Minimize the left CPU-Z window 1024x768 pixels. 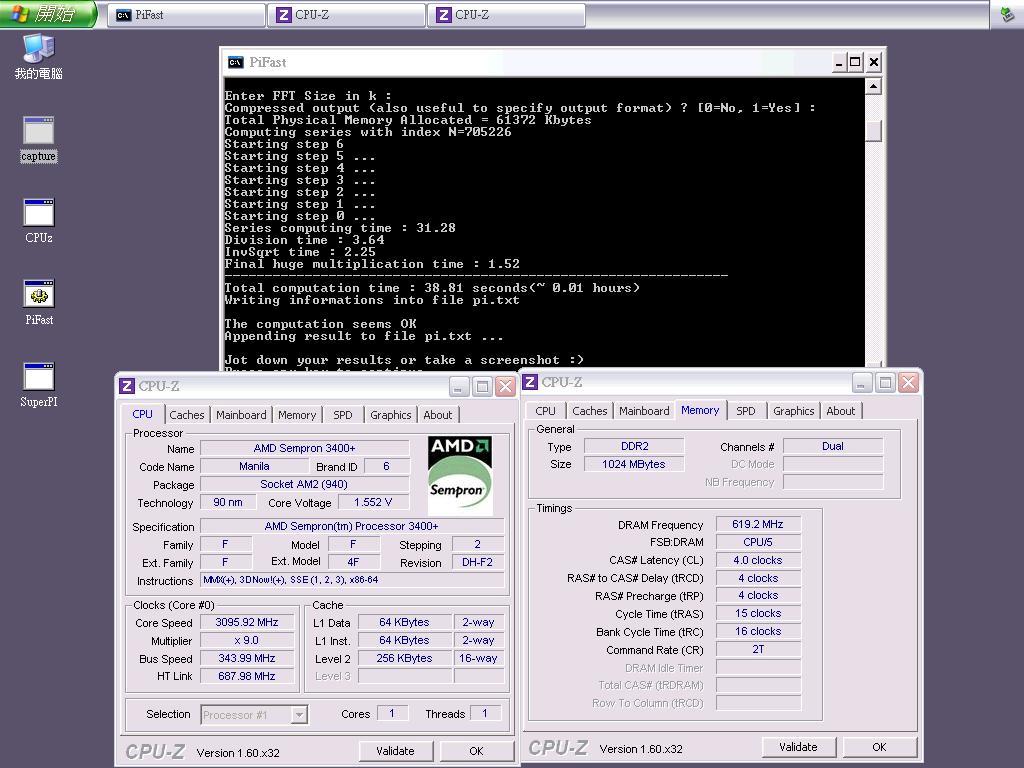pyautogui.click(x=458, y=387)
